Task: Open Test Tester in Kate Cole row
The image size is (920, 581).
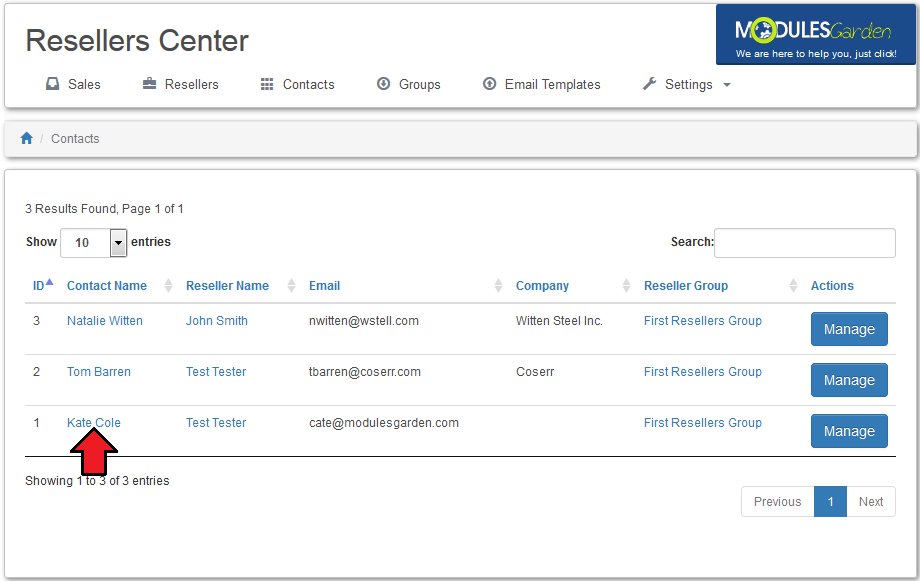Action: coord(216,423)
